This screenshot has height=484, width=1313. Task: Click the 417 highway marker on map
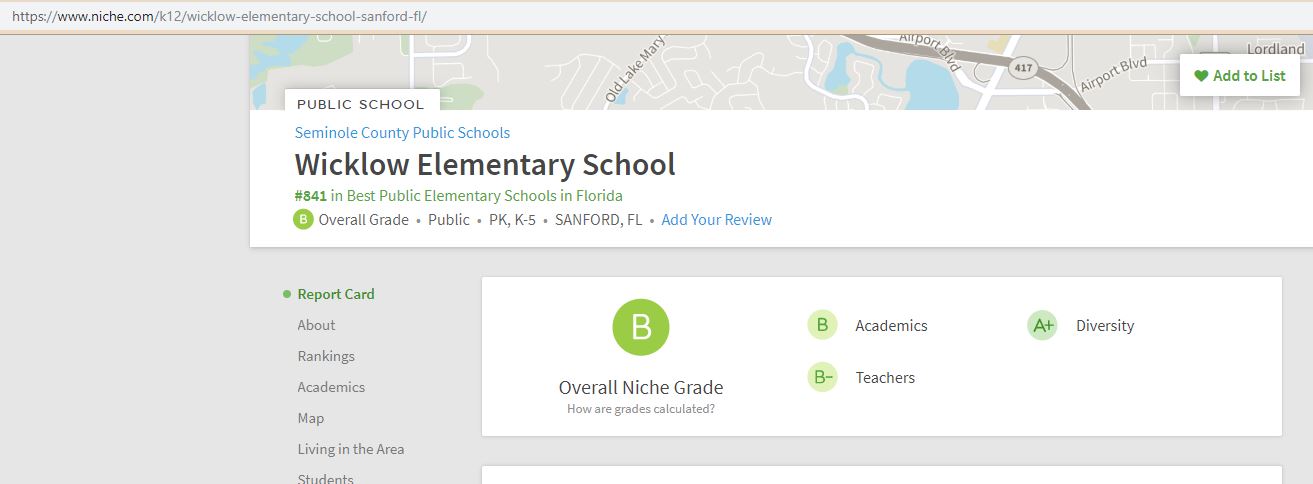(1022, 68)
